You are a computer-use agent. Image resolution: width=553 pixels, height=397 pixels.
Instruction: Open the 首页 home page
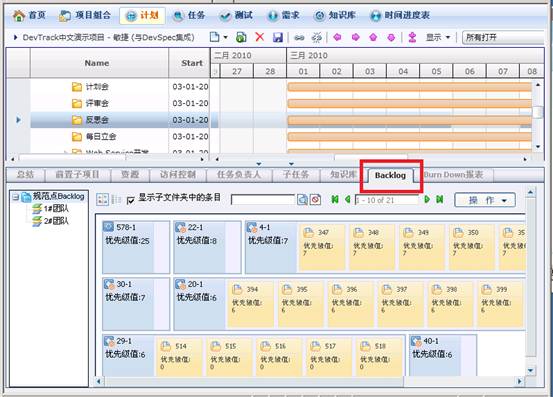tap(29, 16)
